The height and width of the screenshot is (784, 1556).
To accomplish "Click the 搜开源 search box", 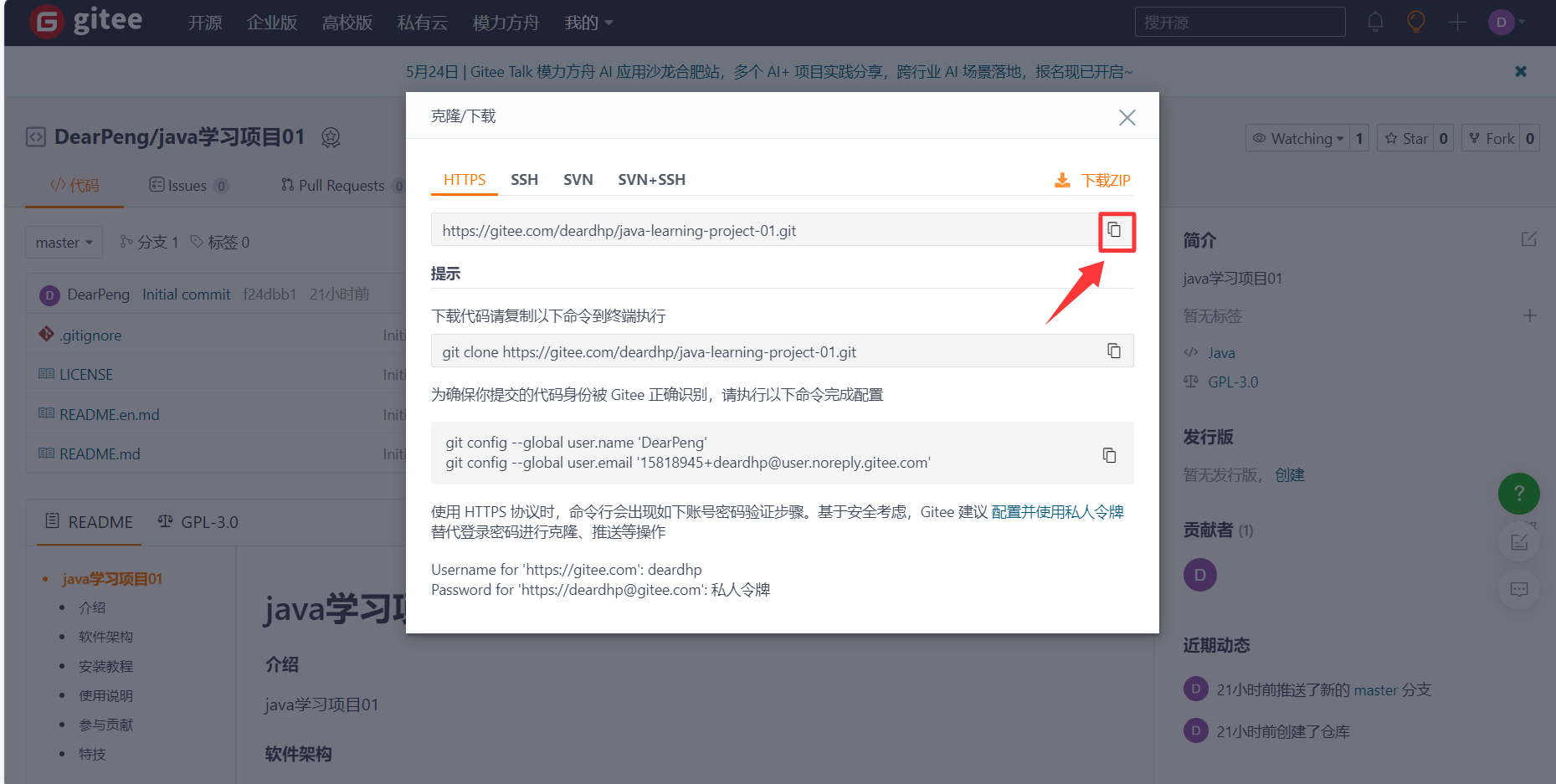I will 1240,22.
